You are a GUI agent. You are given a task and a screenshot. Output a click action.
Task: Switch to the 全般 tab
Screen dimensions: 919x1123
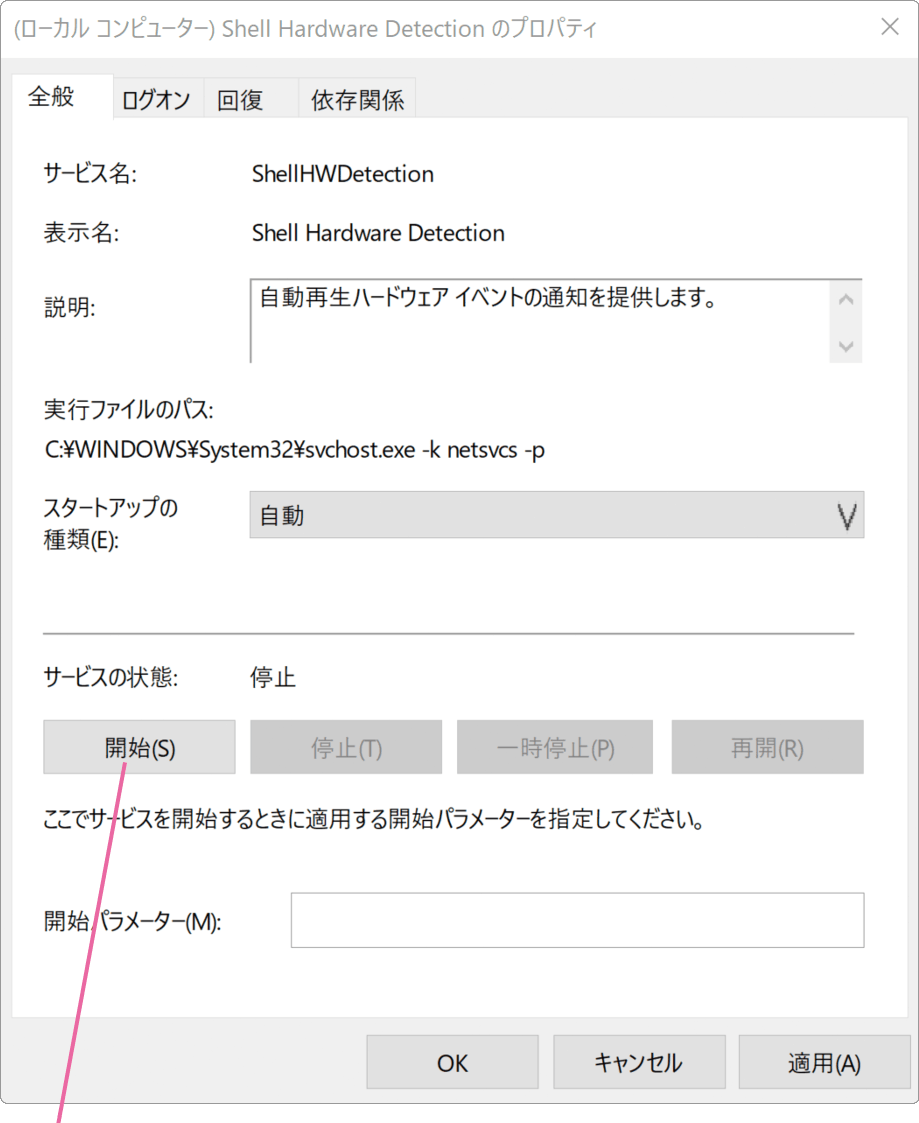62,97
